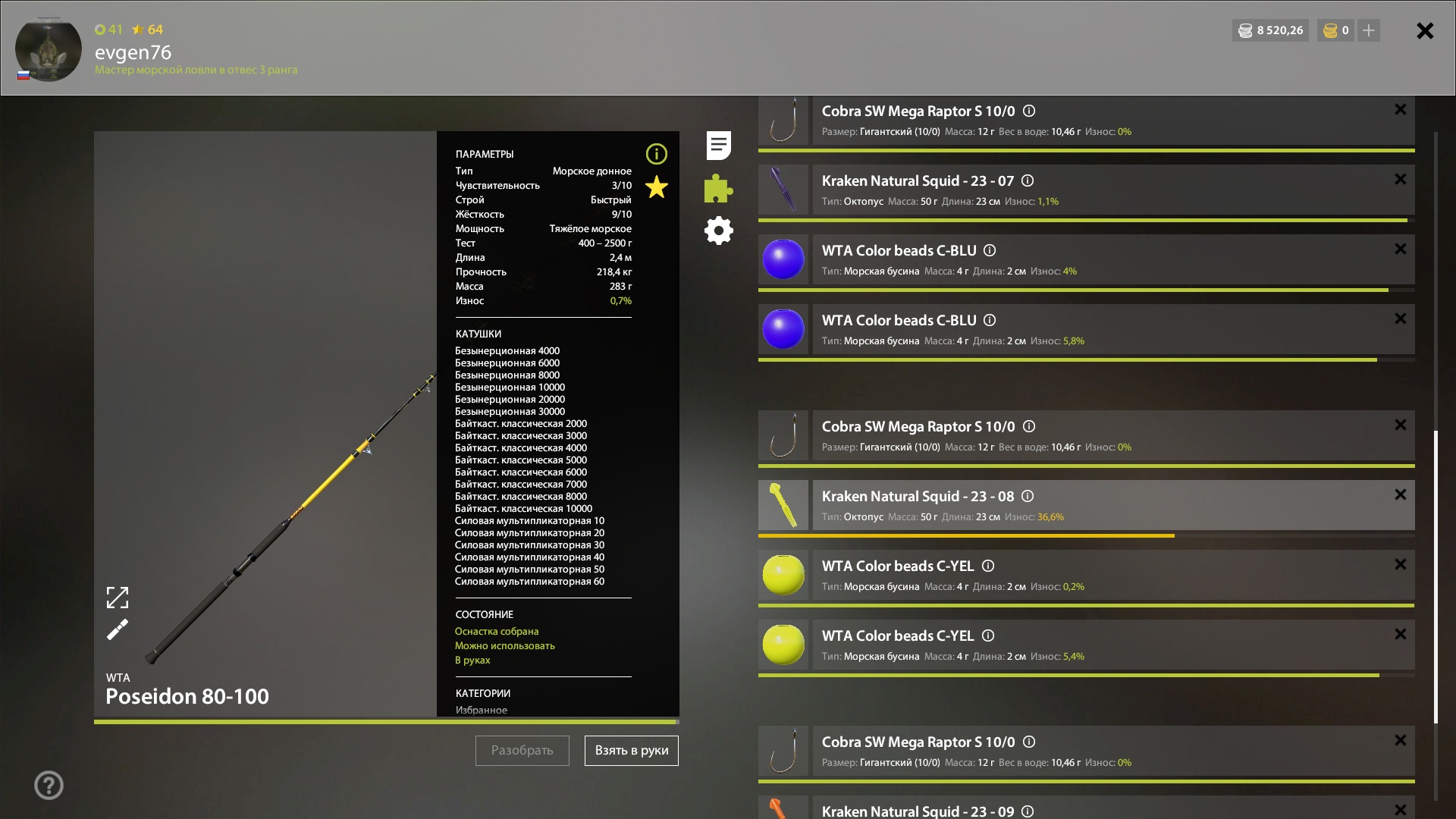The width and height of the screenshot is (1456, 819).
Task: Click the Прочность 218,4 кг value
Action: tap(613, 272)
